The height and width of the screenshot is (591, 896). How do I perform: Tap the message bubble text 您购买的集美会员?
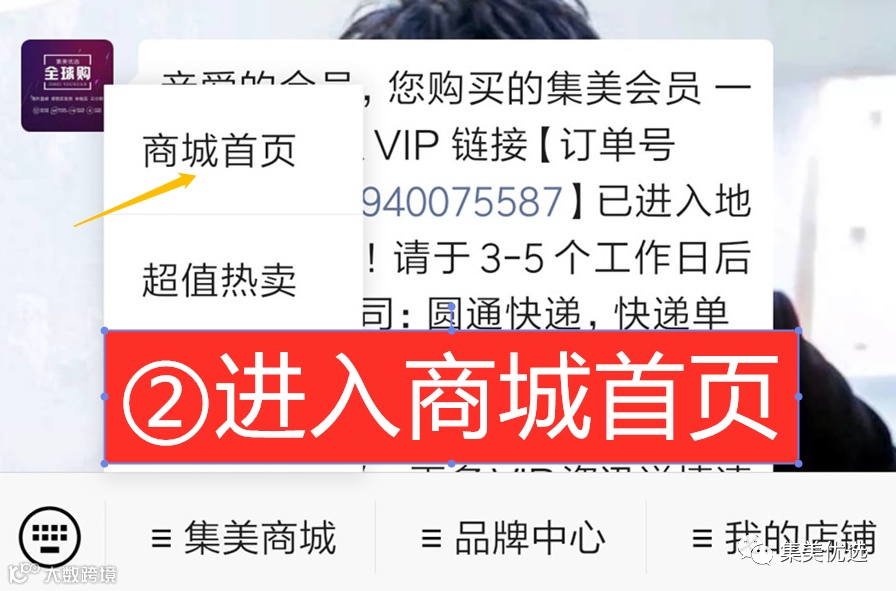click(x=545, y=89)
